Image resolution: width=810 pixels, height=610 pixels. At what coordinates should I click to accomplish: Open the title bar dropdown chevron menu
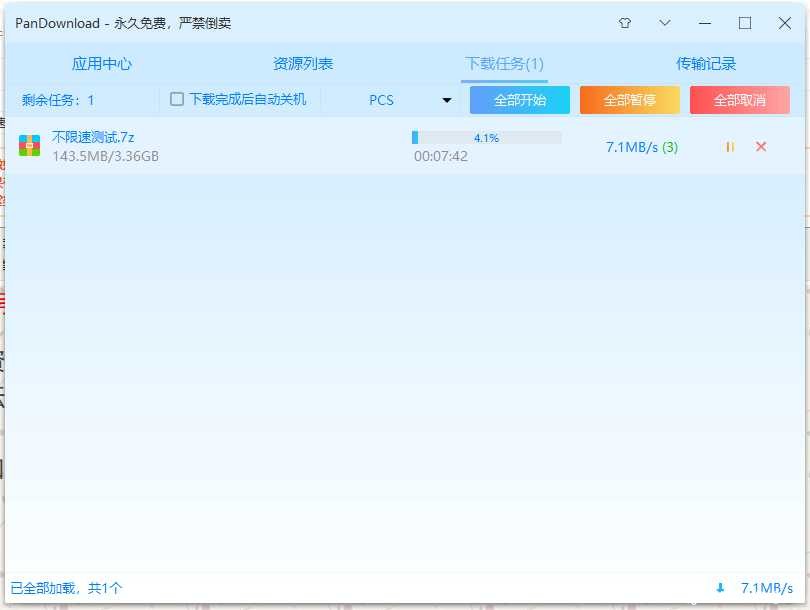(665, 23)
